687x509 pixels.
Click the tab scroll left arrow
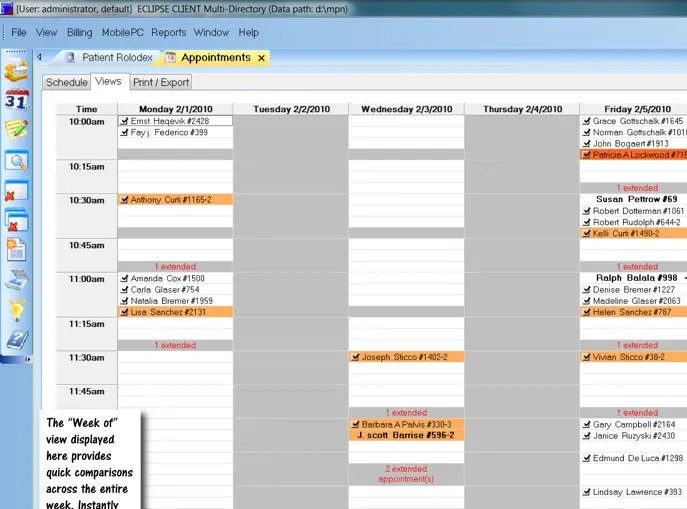(x=39, y=57)
